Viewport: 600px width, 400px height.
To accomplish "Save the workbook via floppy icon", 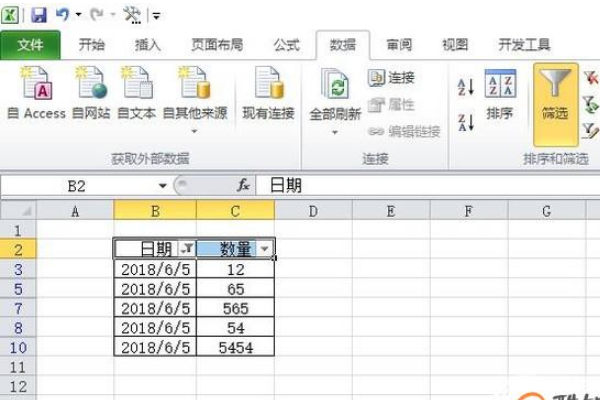I will pos(39,15).
